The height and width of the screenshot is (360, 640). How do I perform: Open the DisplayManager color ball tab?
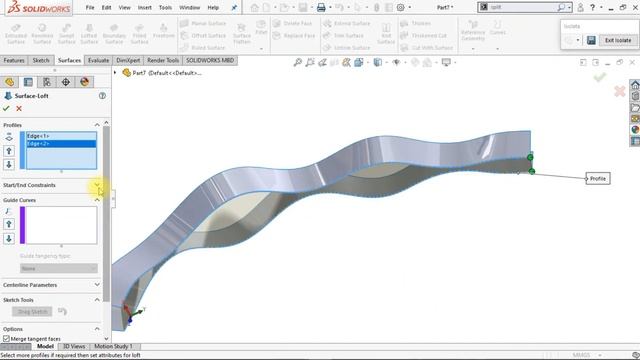84,82
